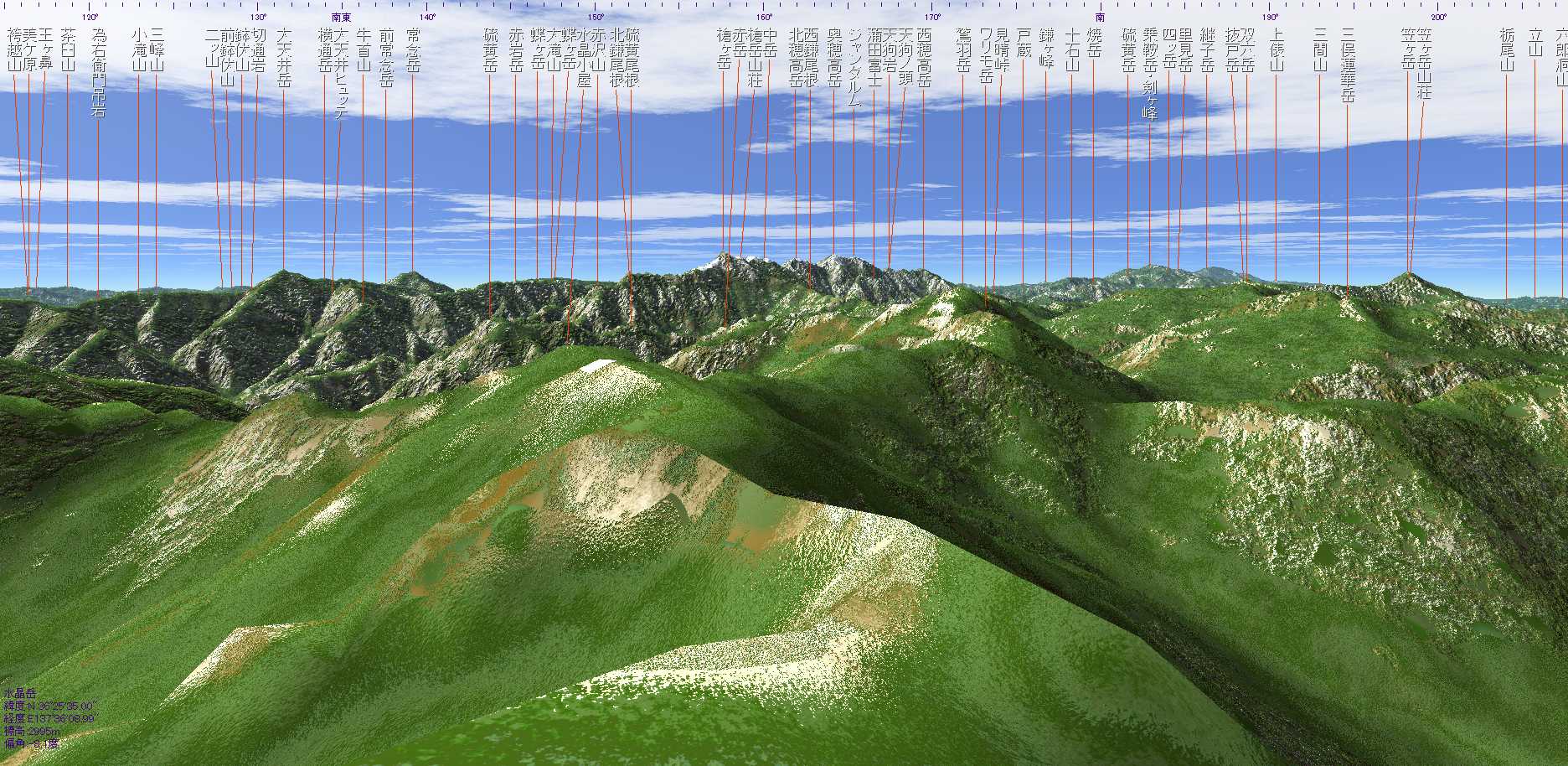
Task: Select the 鷲羽岳 mountain label
Action: (963, 49)
